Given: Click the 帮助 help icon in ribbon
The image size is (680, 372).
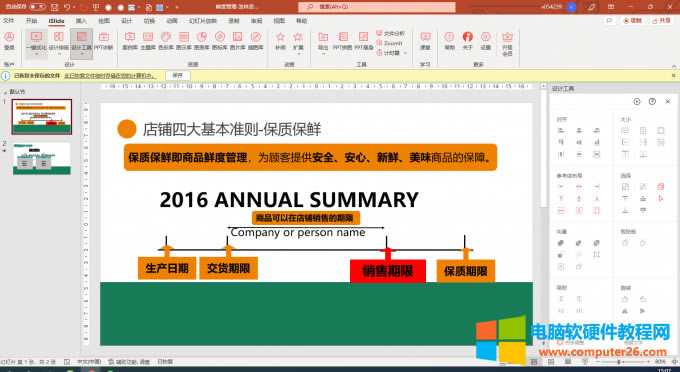Looking at the screenshot, I should 449,40.
